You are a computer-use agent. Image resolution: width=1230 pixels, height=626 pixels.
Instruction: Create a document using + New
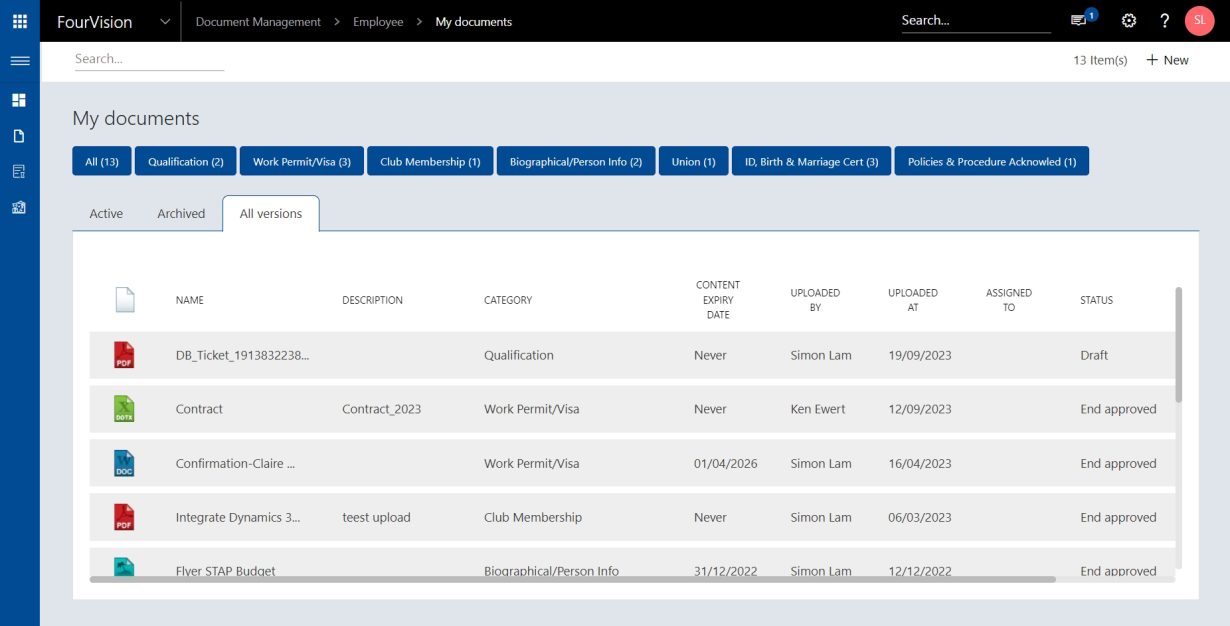[1167, 60]
